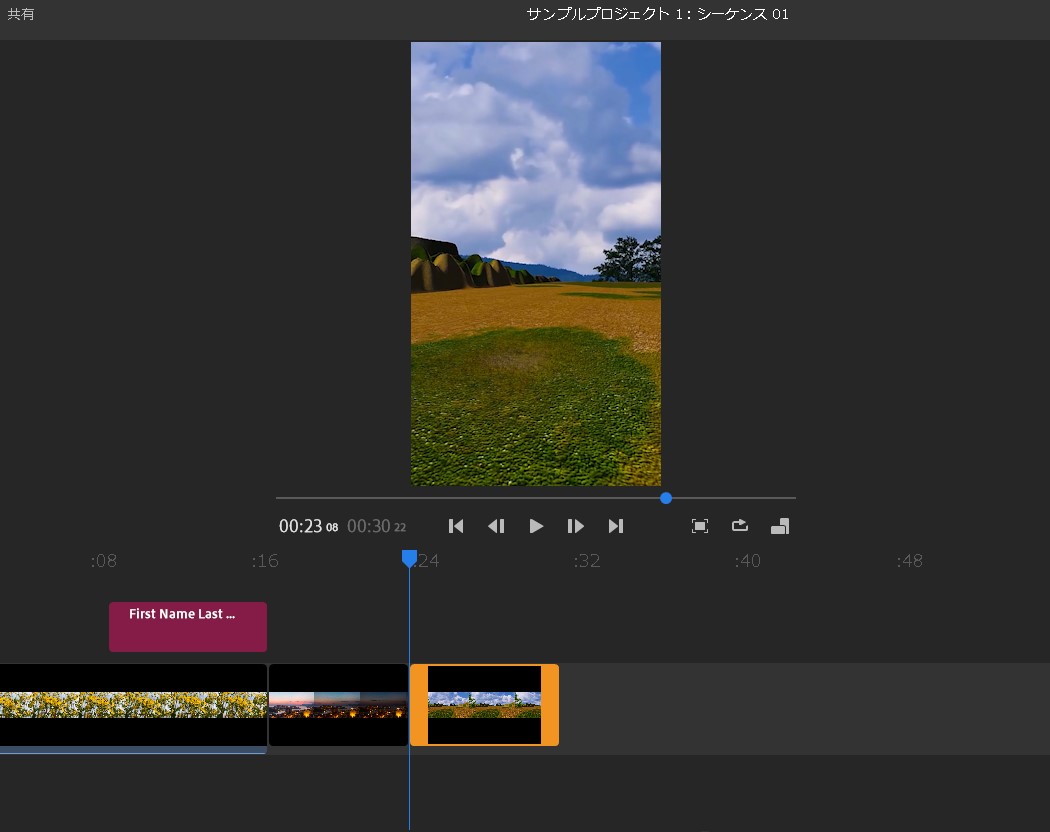Open the aspect ratio orientation icon
This screenshot has height=832, width=1050.
click(780, 526)
